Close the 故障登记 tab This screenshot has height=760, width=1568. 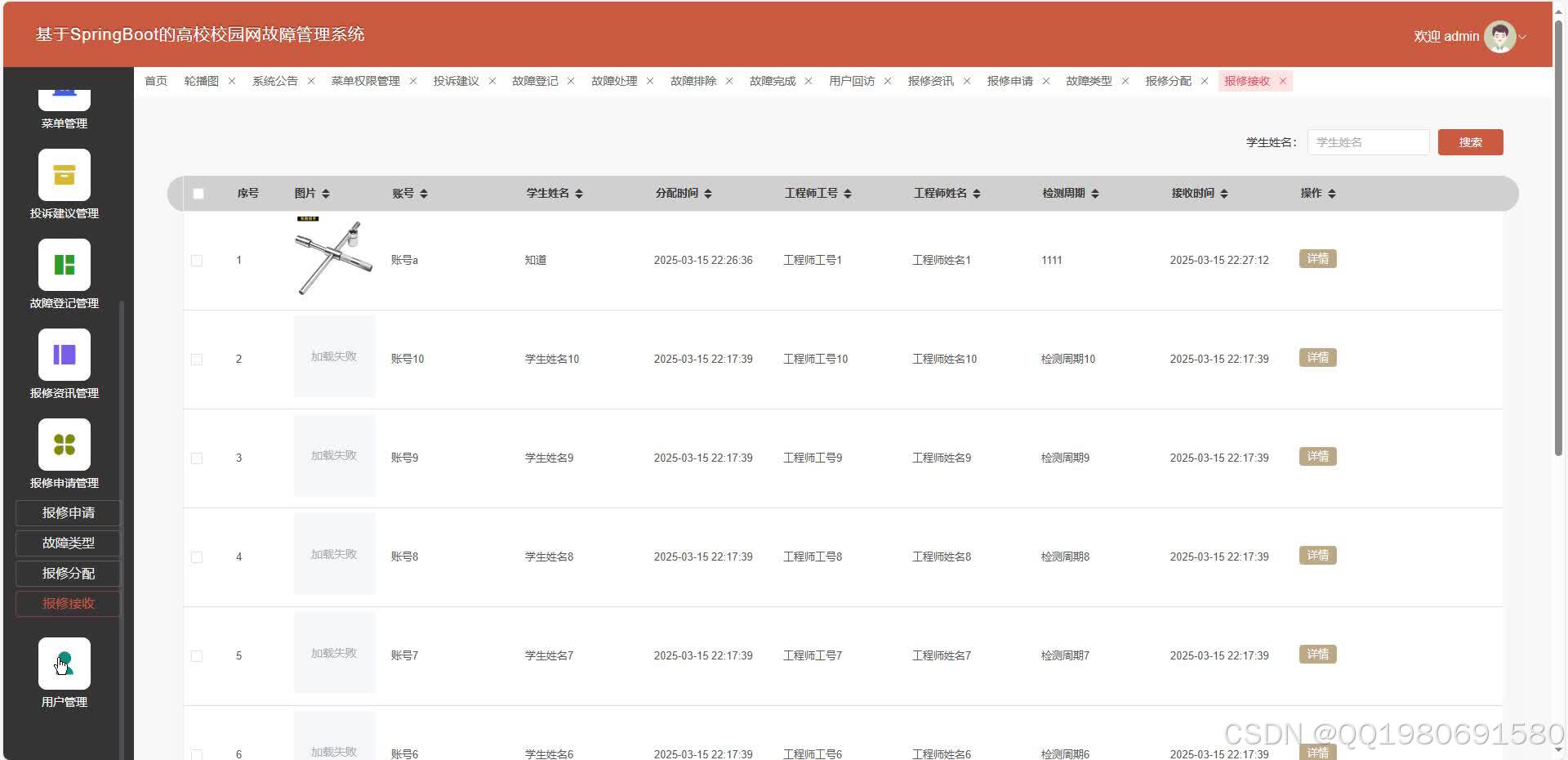(x=571, y=81)
